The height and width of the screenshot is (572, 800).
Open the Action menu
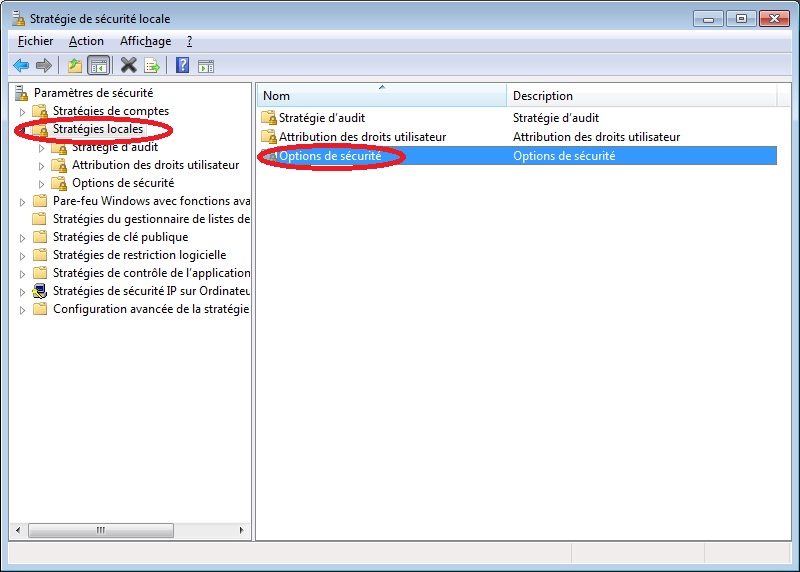coord(86,41)
